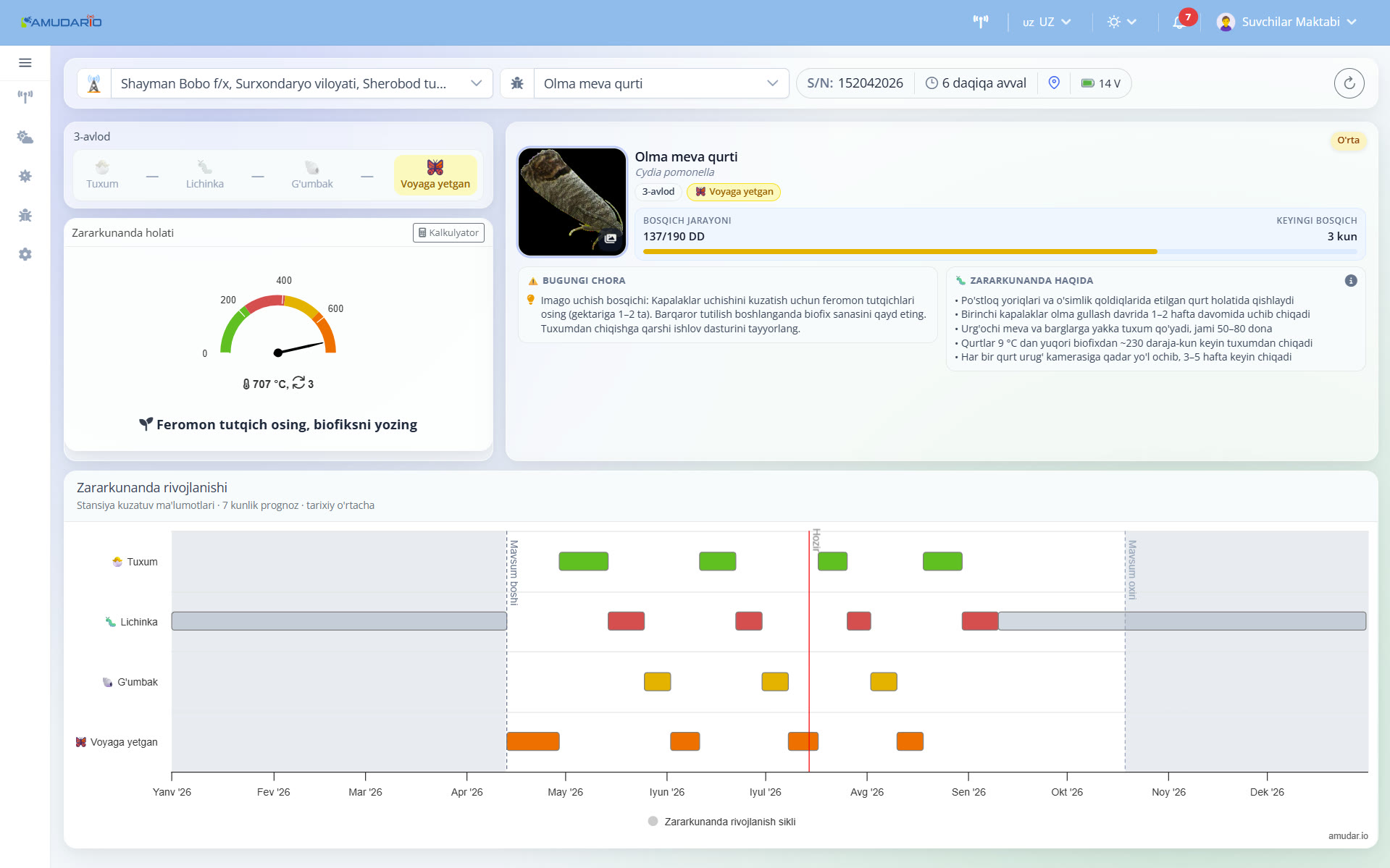This screenshot has height=868, width=1390.
Task: Open pests page from sidebar bug icon
Action: pos(25,215)
